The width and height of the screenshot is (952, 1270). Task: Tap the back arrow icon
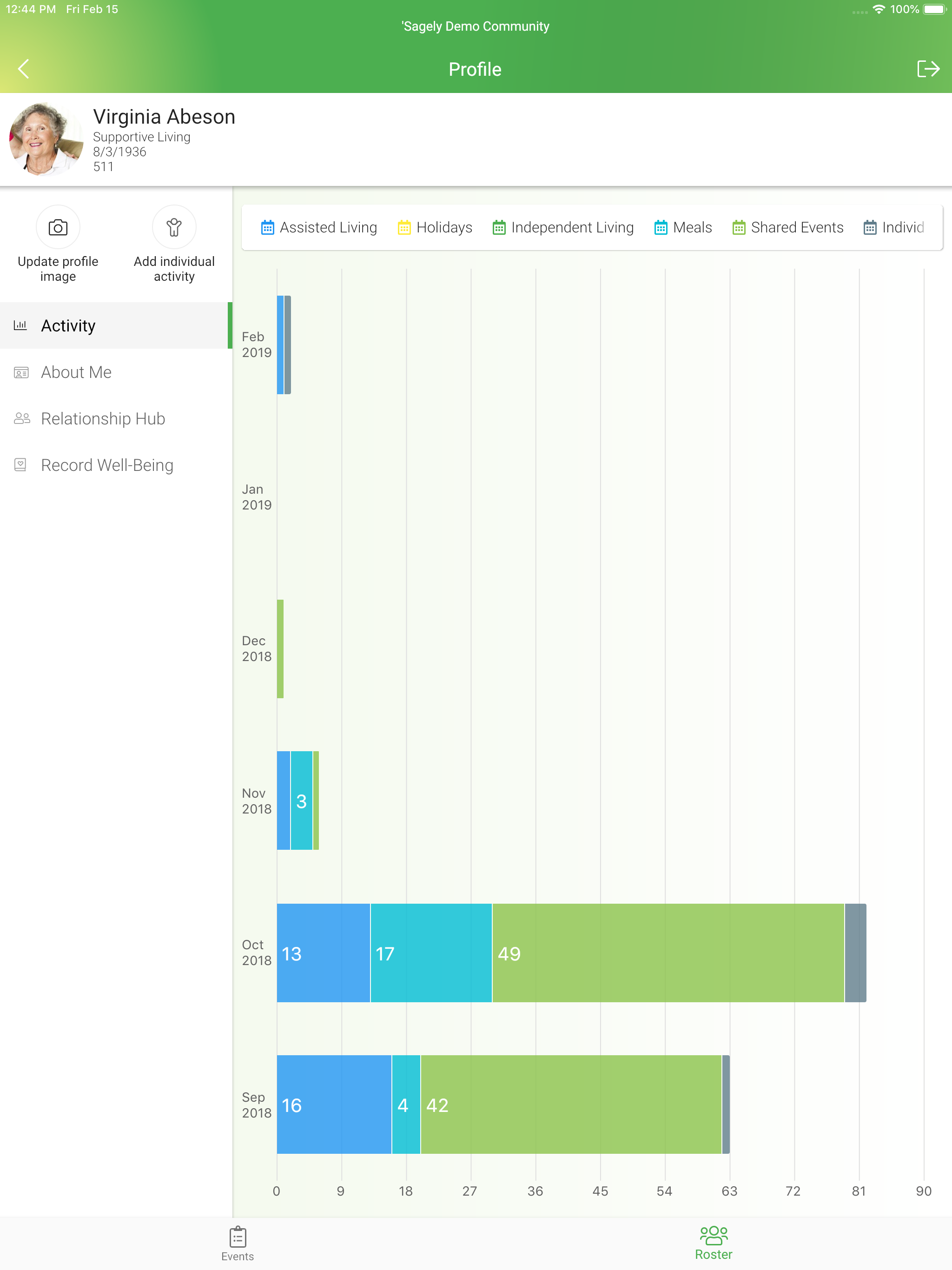coord(23,69)
